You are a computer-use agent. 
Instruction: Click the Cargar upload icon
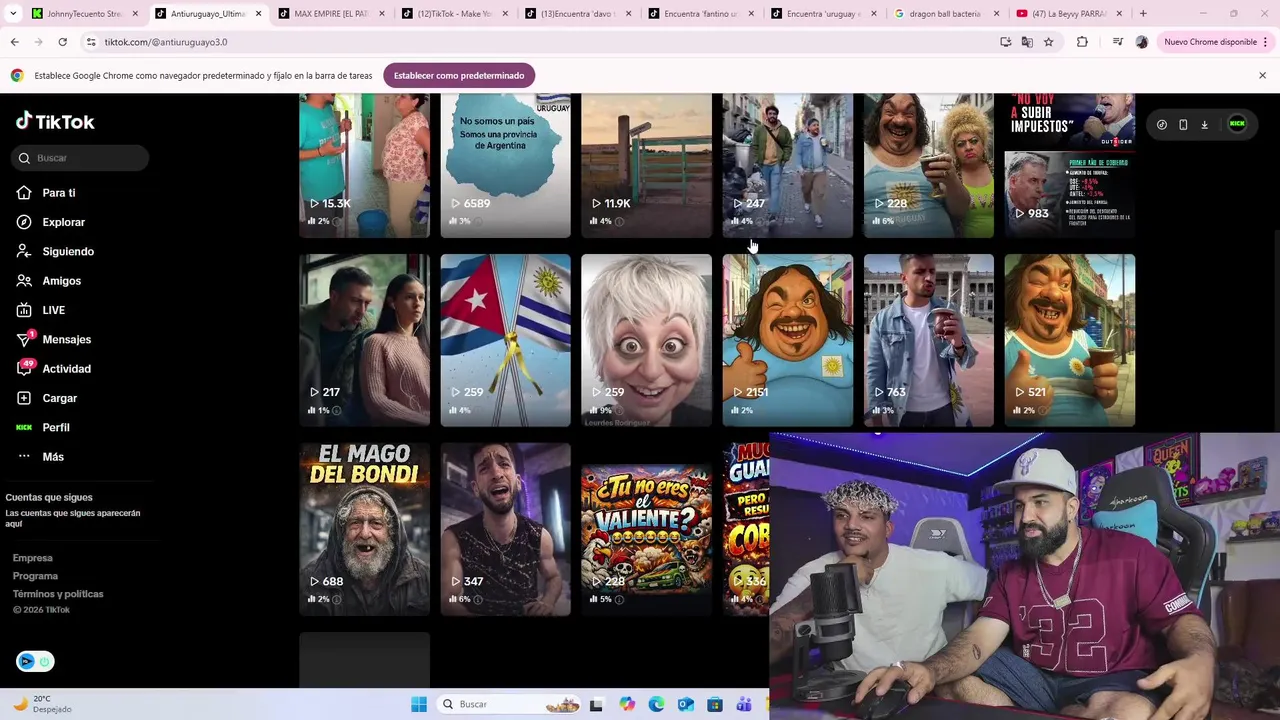pyautogui.click(x=24, y=398)
